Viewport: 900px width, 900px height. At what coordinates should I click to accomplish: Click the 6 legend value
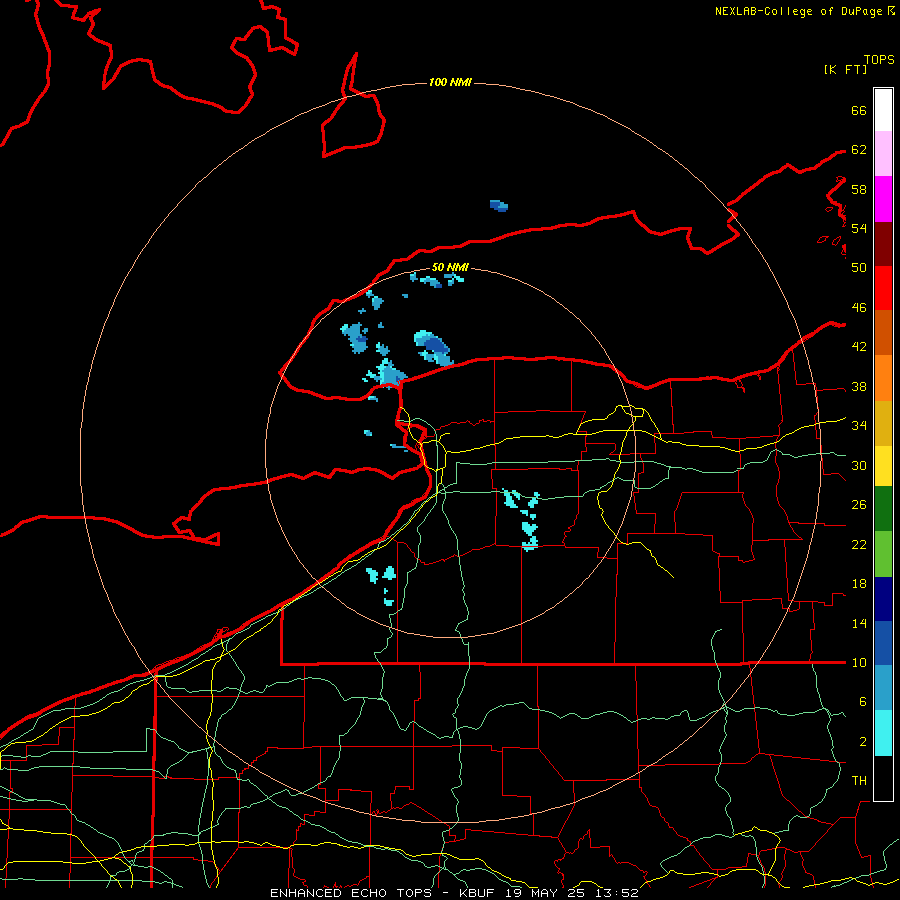tap(862, 702)
